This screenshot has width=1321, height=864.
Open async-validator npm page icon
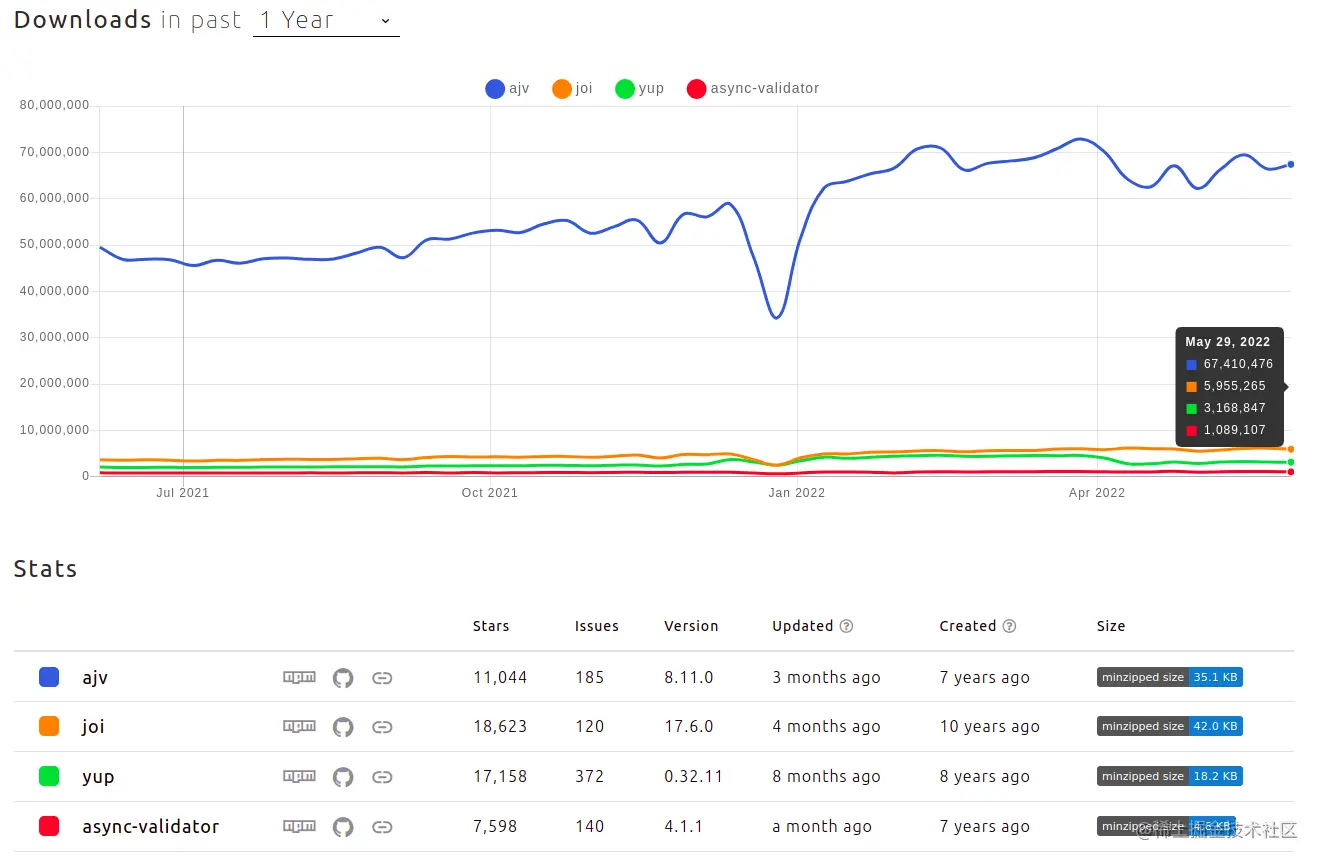[300, 826]
